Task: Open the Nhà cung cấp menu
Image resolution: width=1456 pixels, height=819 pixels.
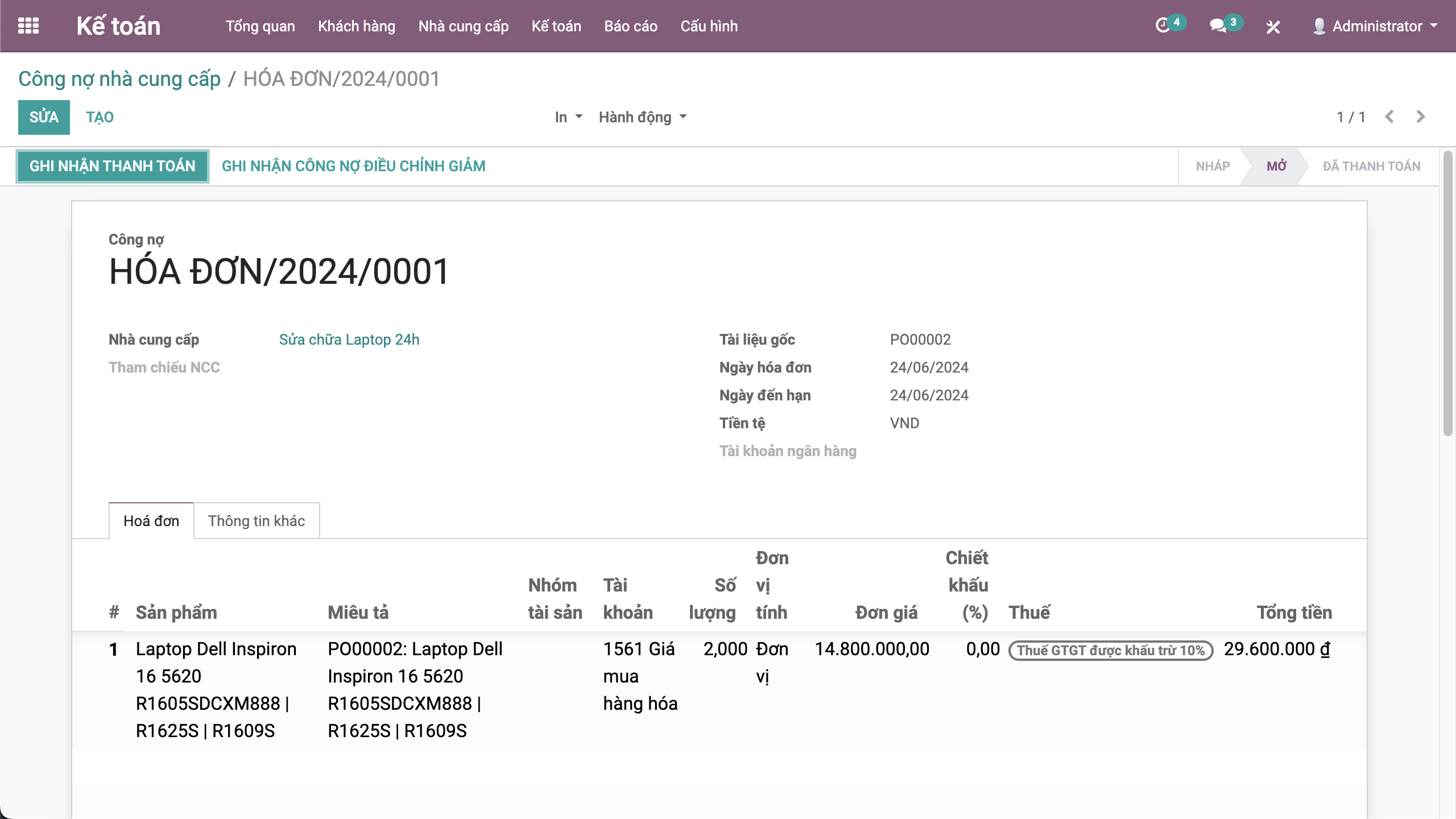Action: pyautogui.click(x=463, y=26)
